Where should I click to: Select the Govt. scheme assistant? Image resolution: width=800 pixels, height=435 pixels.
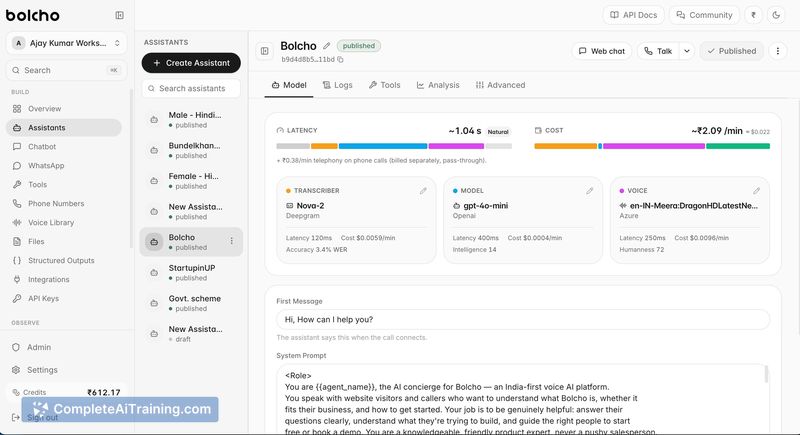tap(191, 303)
